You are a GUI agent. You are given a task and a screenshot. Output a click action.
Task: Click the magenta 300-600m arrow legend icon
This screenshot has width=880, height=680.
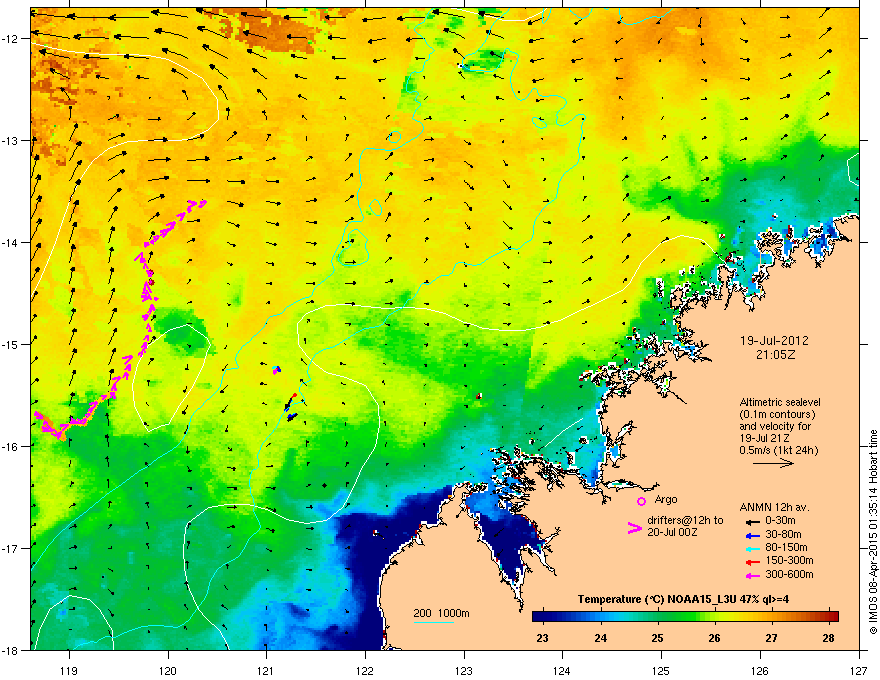pyautogui.click(x=752, y=575)
